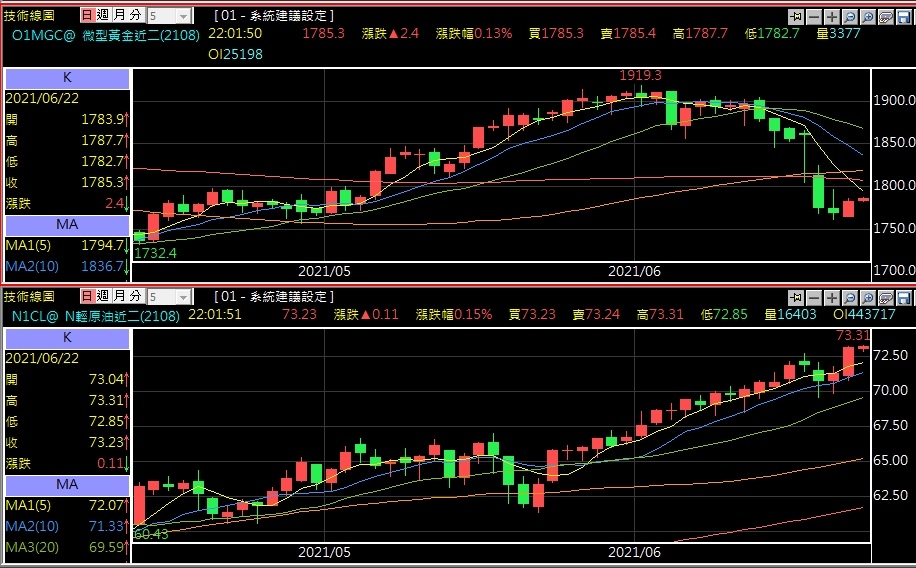Click the K header in gold chart panel

tap(67, 78)
